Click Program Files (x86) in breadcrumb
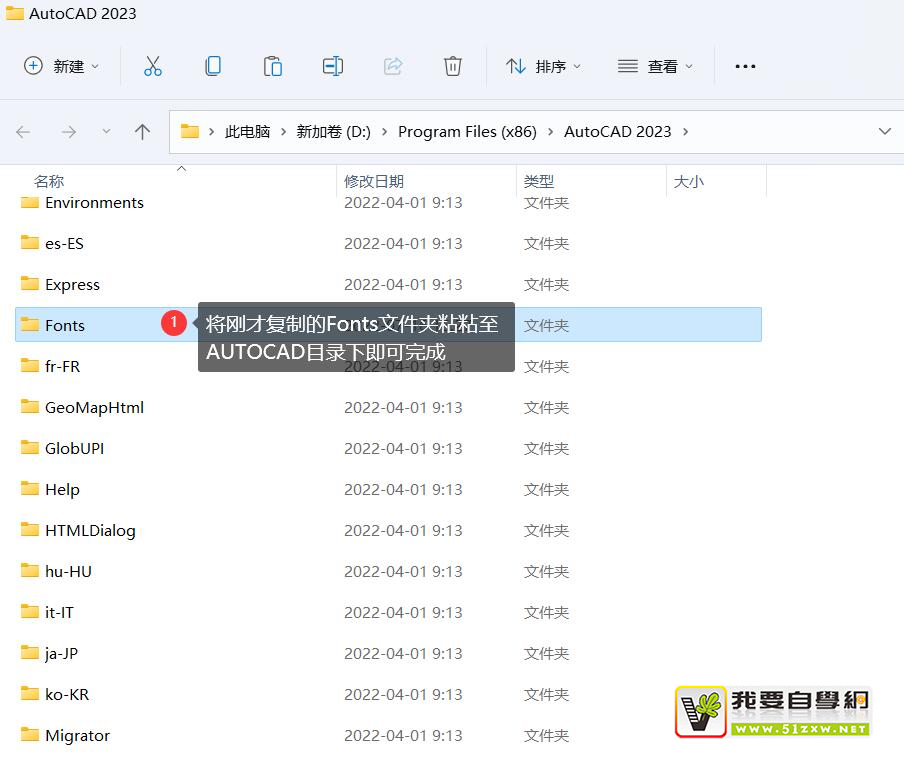The width and height of the screenshot is (904, 759). [x=467, y=132]
